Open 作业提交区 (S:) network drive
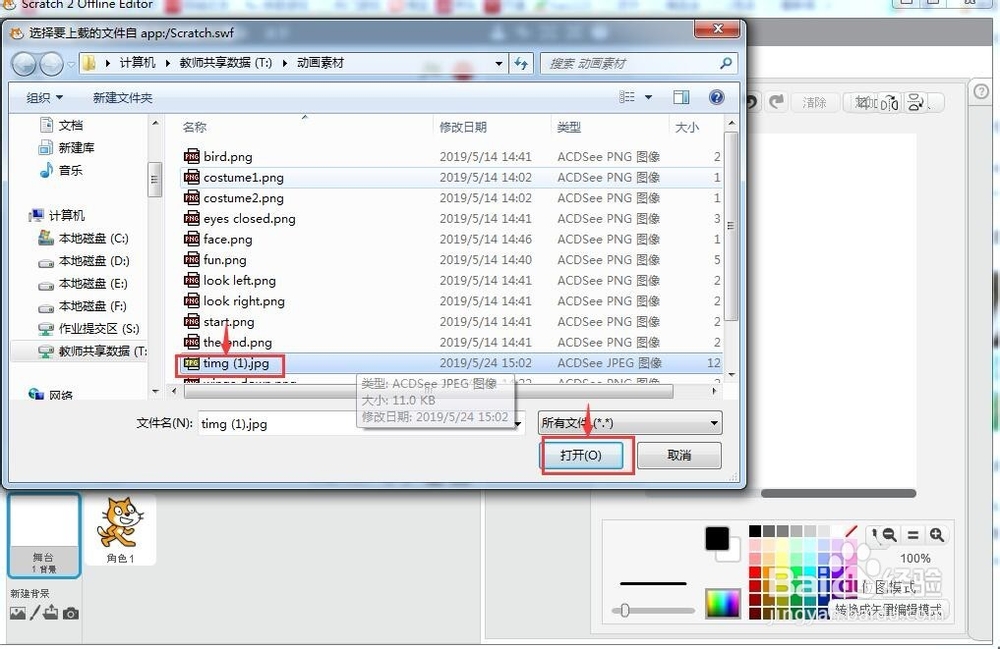 pos(89,329)
